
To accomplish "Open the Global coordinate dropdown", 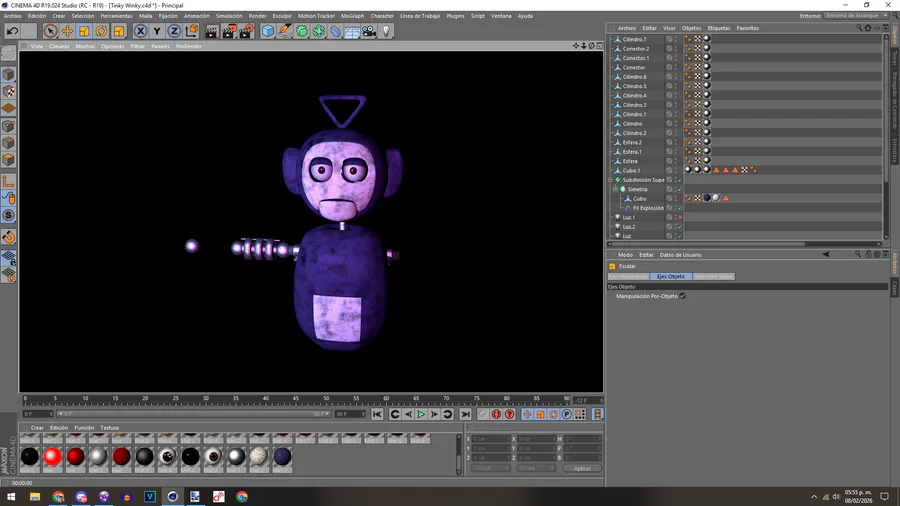I will click(x=490, y=468).
